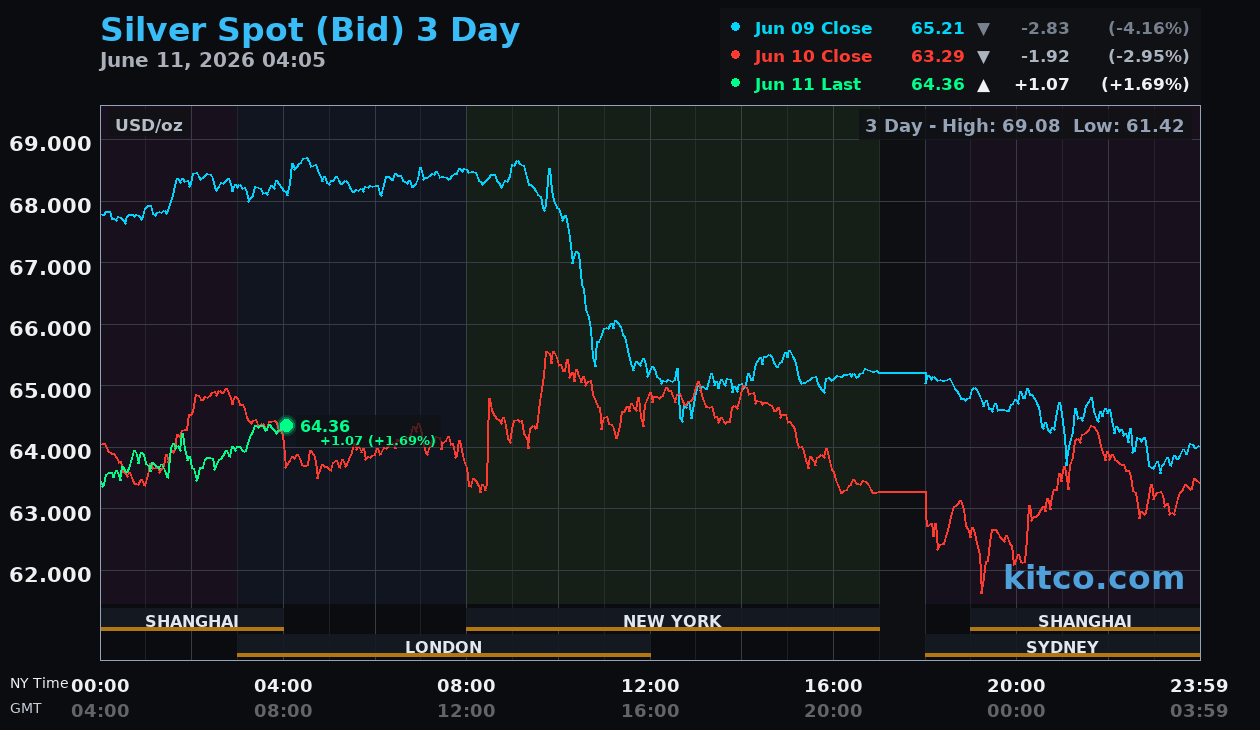Click the GMT 03:59 tick label
The image size is (1260, 730).
[x=1199, y=711]
